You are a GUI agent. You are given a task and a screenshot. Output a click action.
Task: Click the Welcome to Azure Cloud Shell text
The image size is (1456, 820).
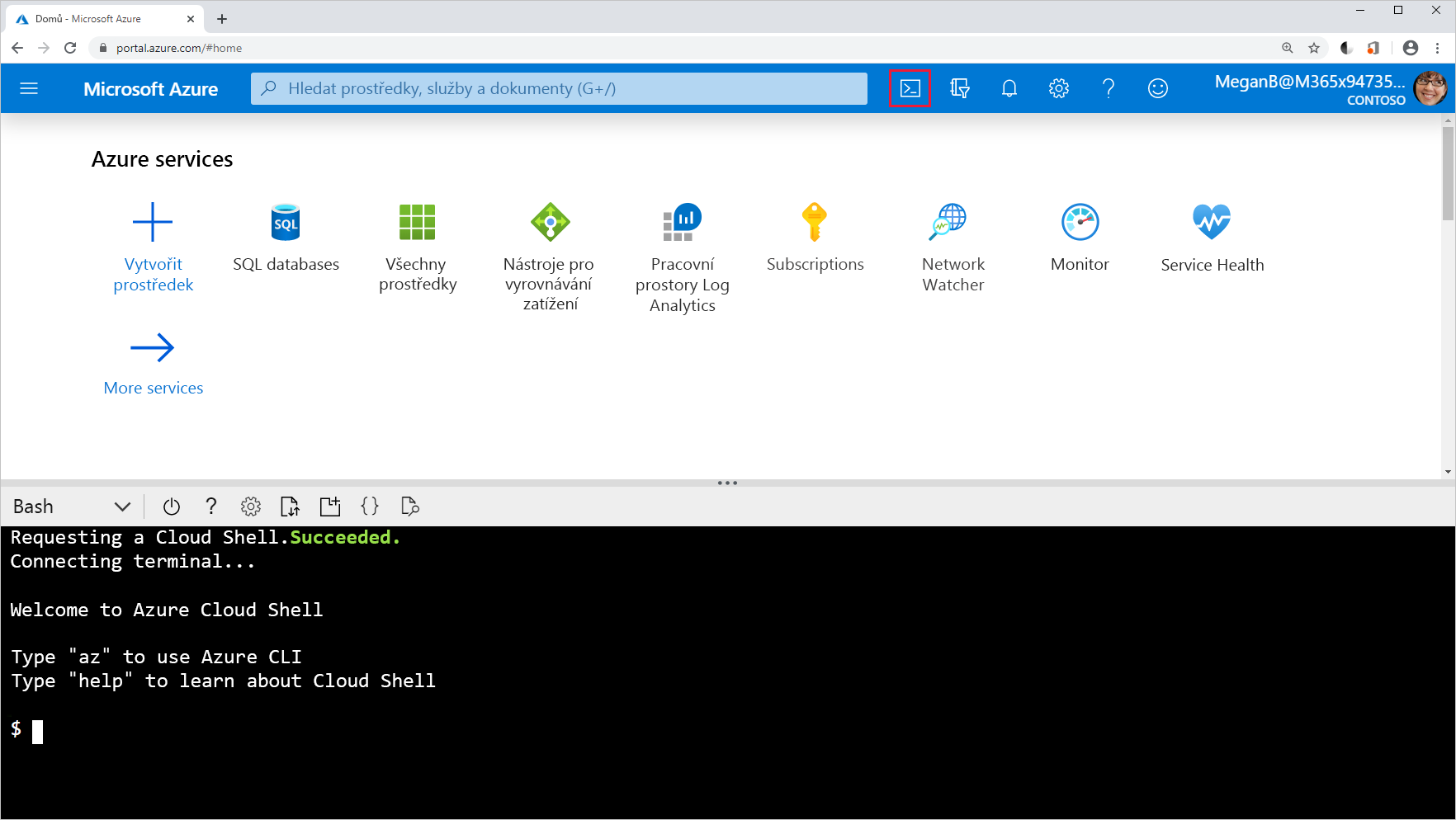point(167,610)
